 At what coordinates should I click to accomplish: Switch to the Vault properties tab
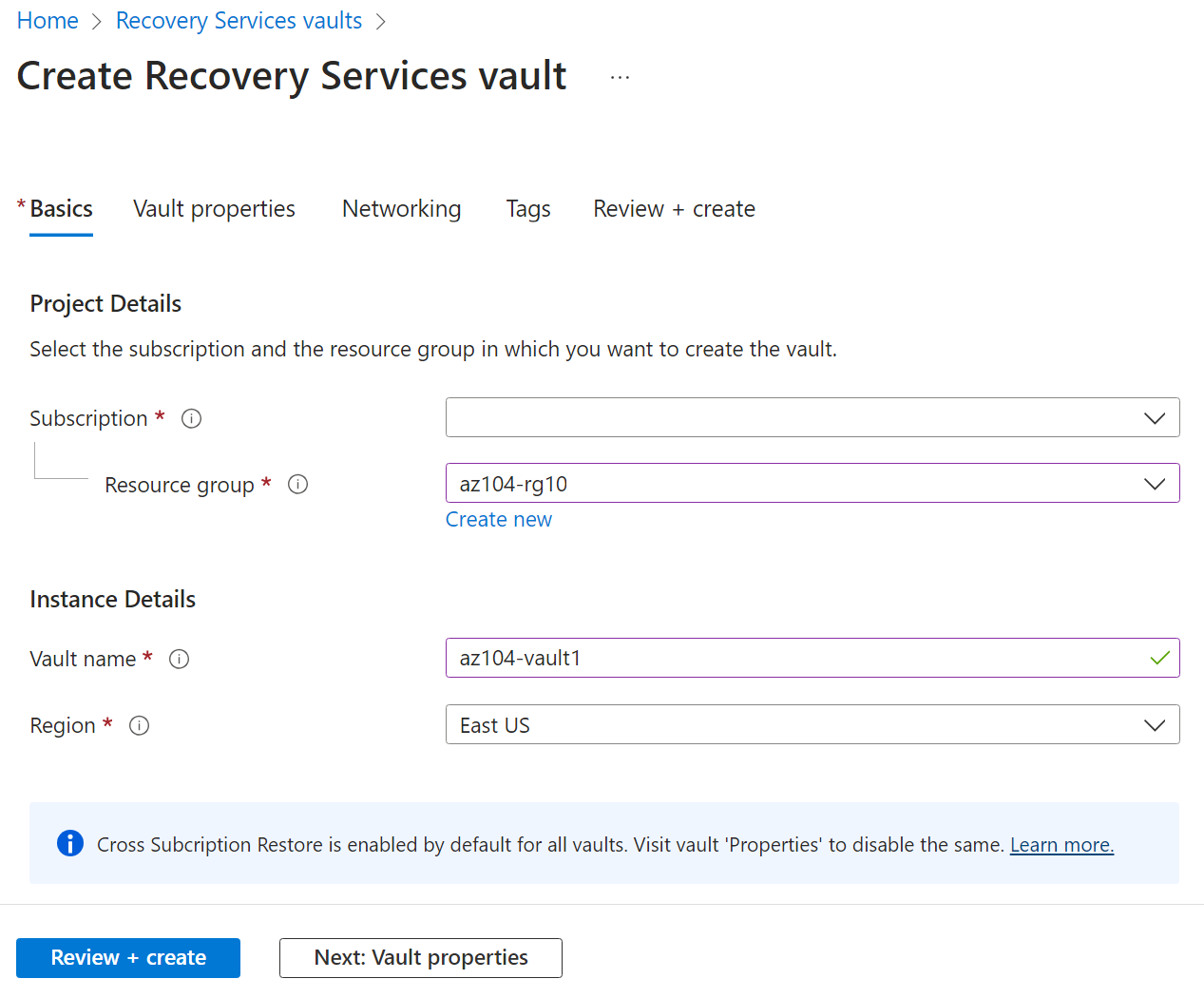pos(214,208)
